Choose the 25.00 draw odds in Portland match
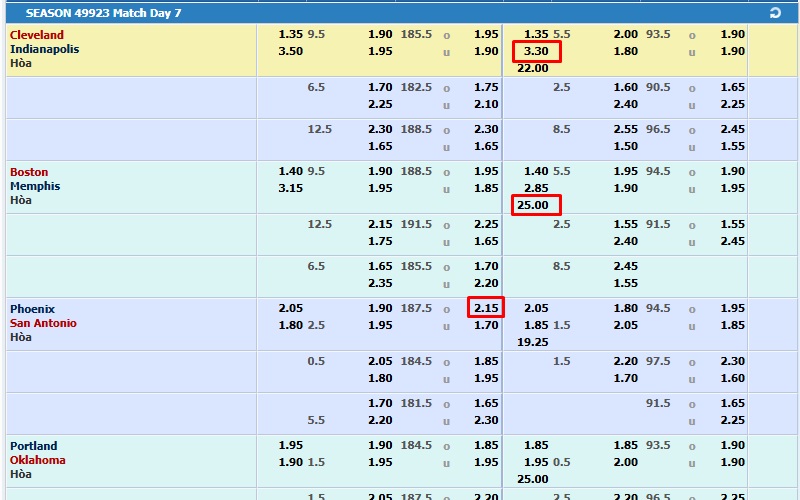 [x=533, y=479]
